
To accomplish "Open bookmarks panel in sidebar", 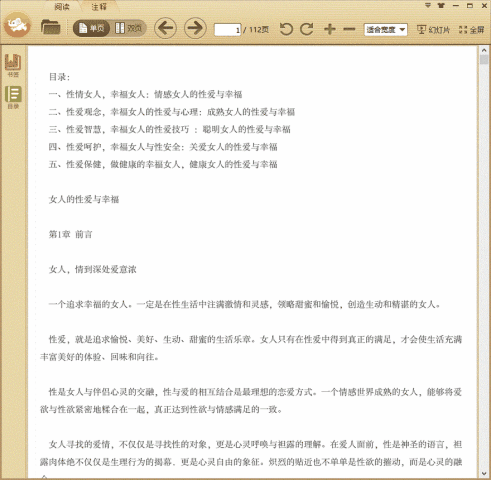I will click(13, 65).
